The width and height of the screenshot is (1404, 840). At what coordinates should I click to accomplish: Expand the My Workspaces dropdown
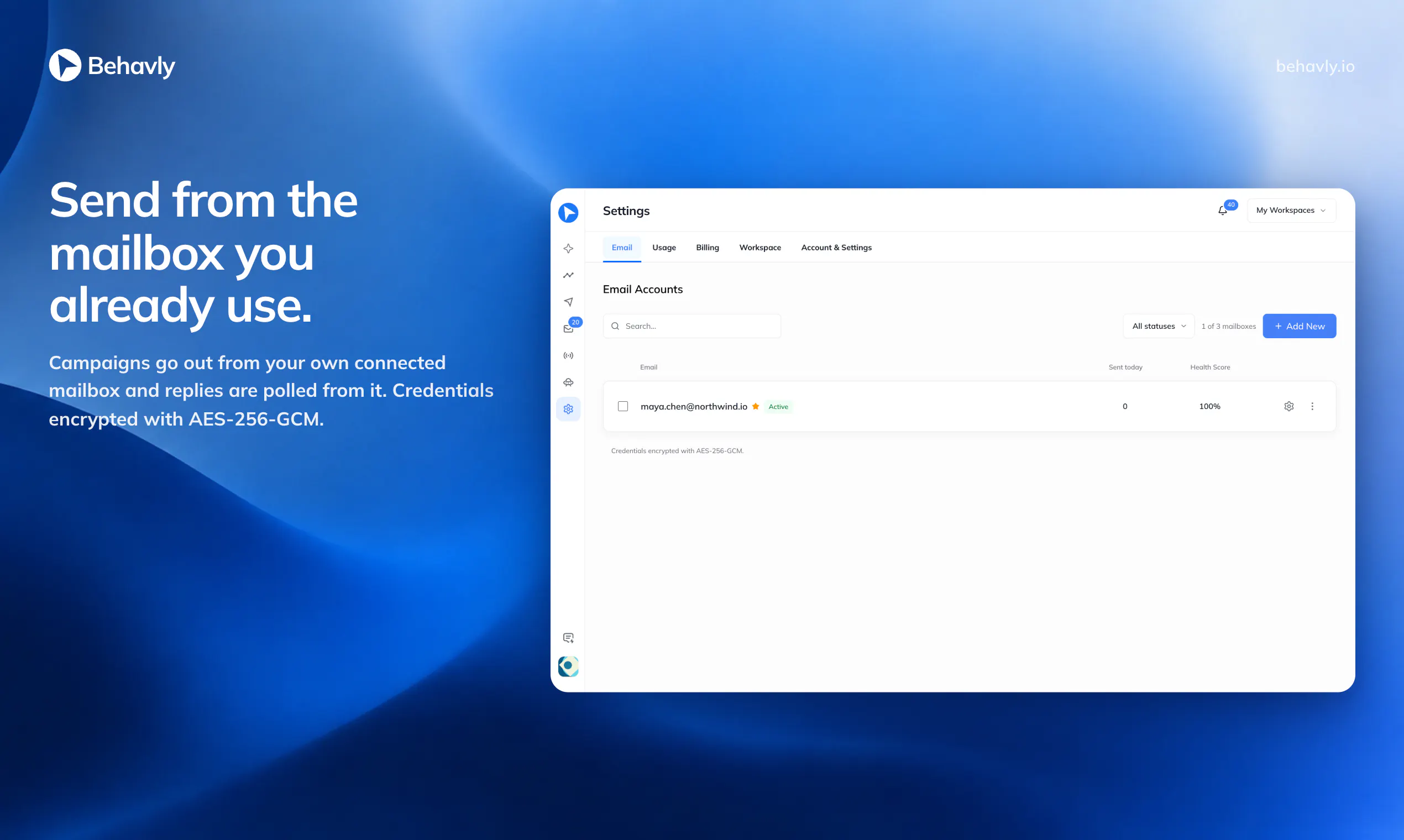pos(1291,211)
